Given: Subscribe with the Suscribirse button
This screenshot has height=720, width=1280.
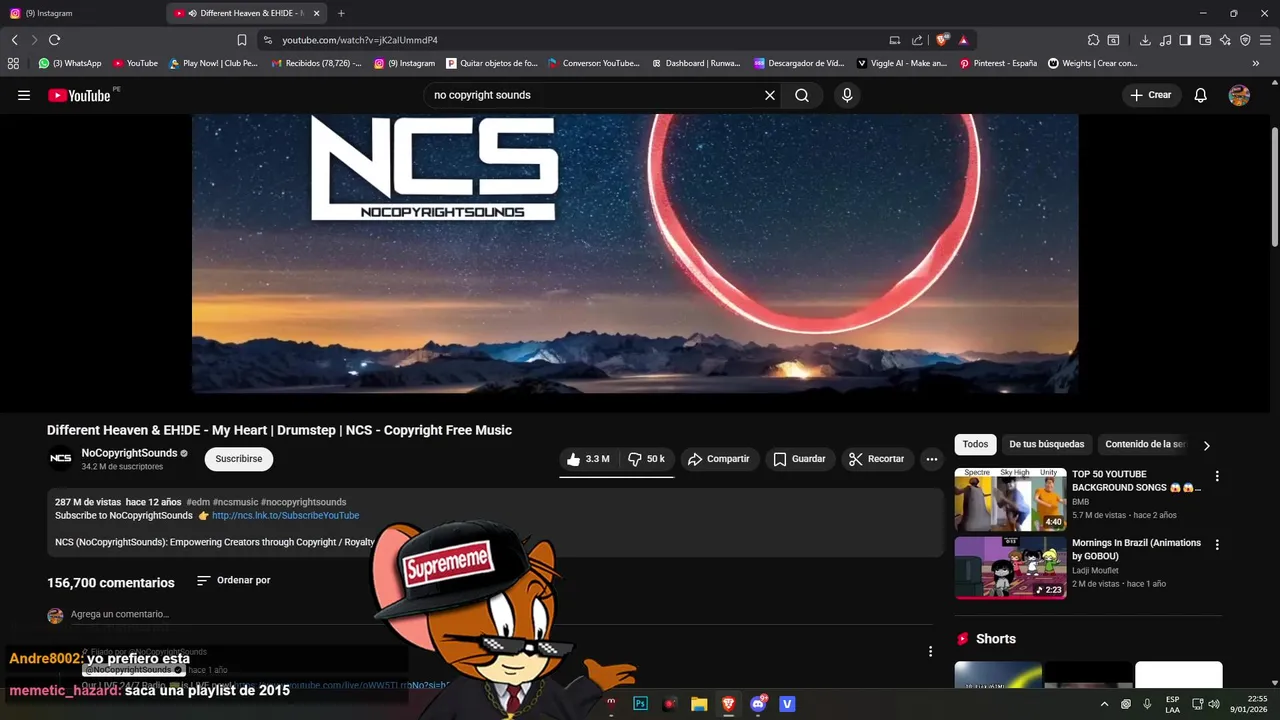Looking at the screenshot, I should tap(239, 459).
